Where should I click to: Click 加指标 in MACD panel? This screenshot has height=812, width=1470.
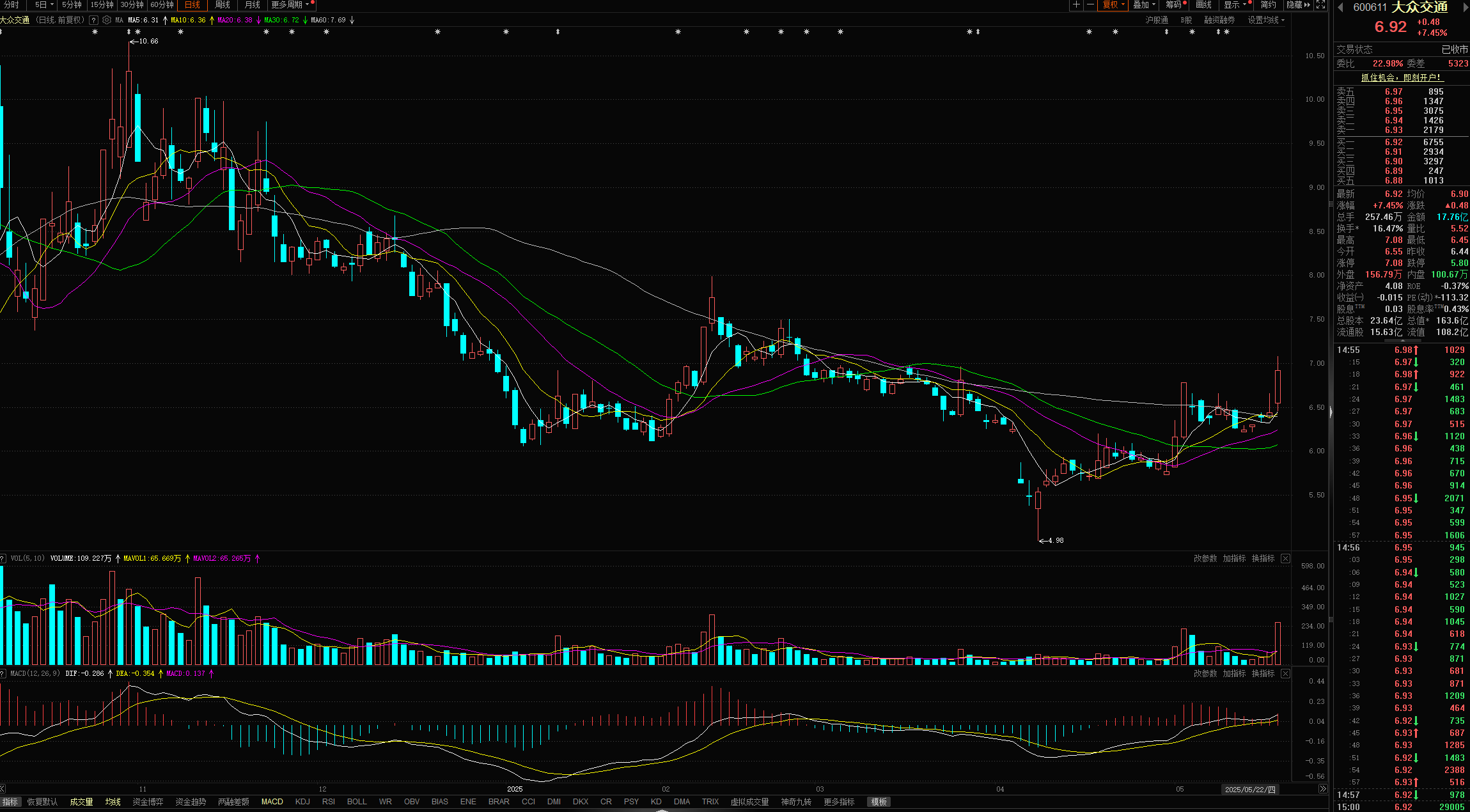click(x=1234, y=673)
